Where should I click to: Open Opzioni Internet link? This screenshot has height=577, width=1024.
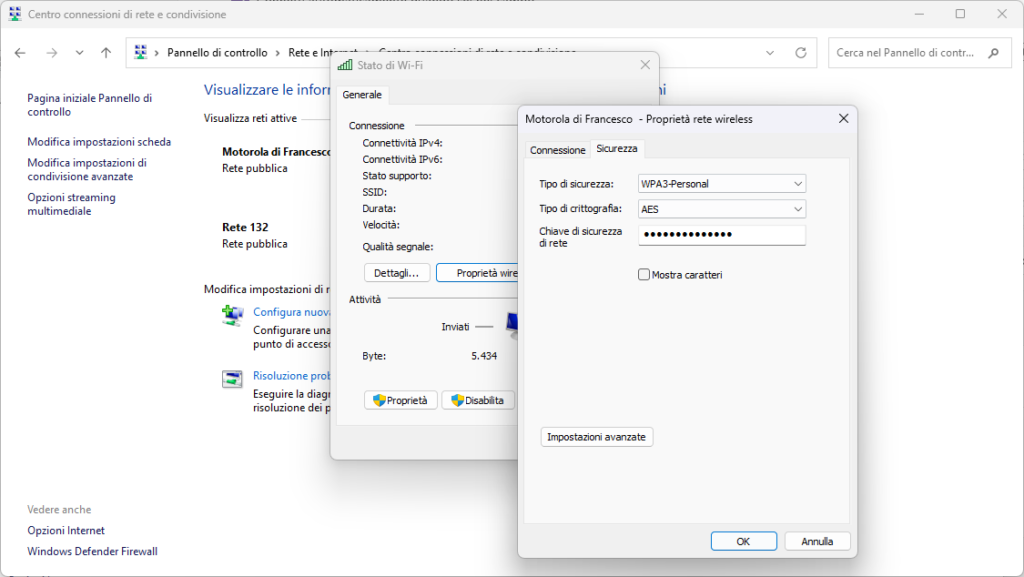[x=66, y=531]
